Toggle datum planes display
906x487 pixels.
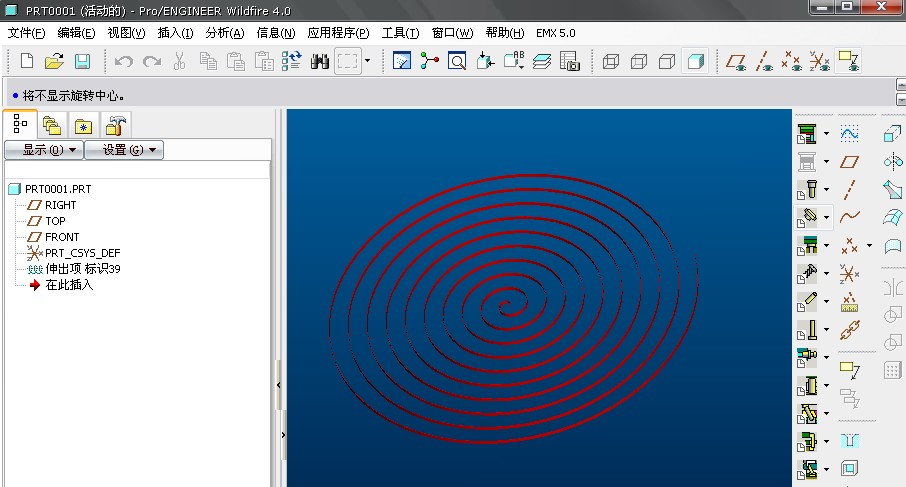[x=736, y=61]
